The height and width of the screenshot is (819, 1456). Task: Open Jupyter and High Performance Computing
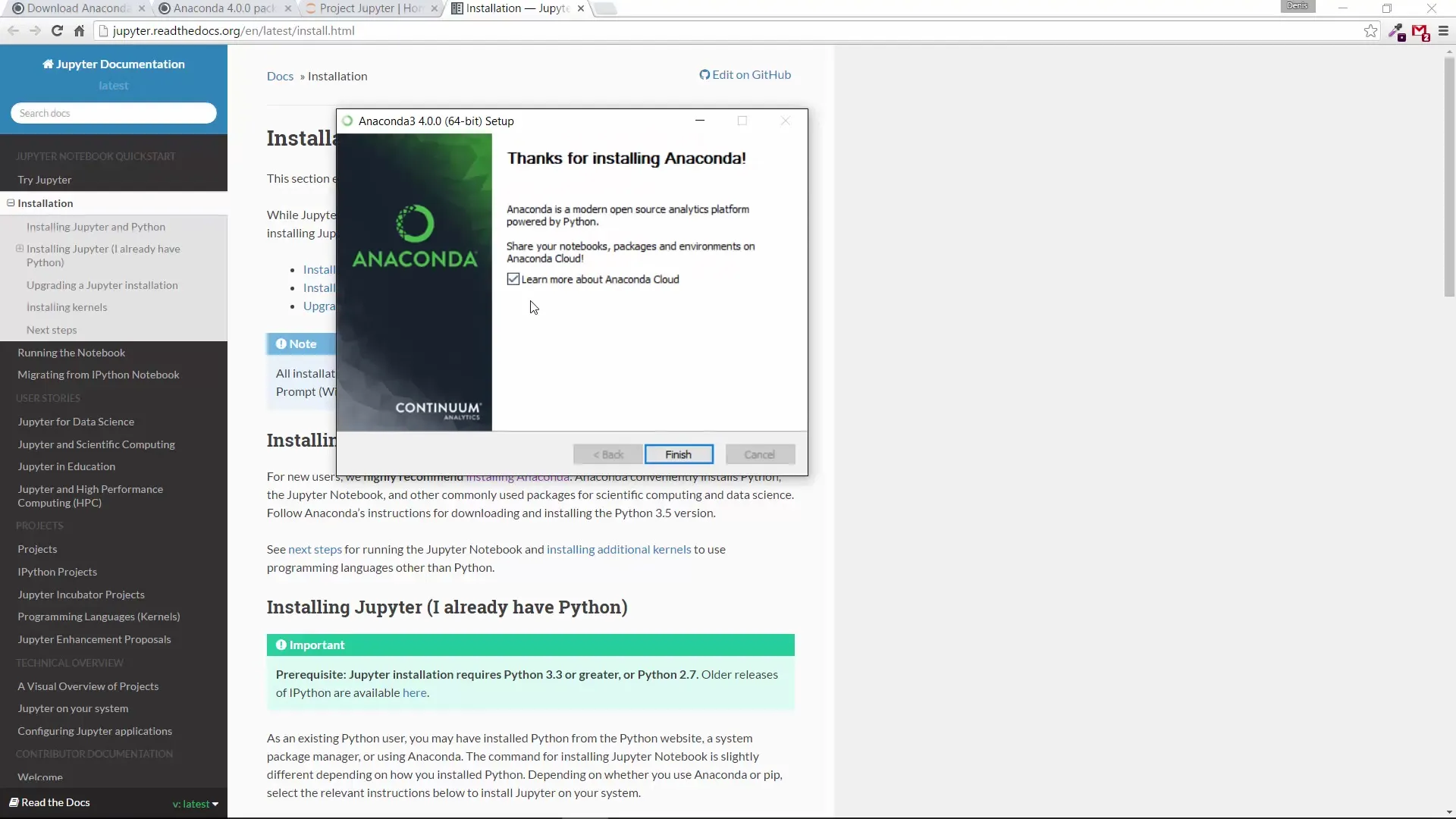point(90,496)
